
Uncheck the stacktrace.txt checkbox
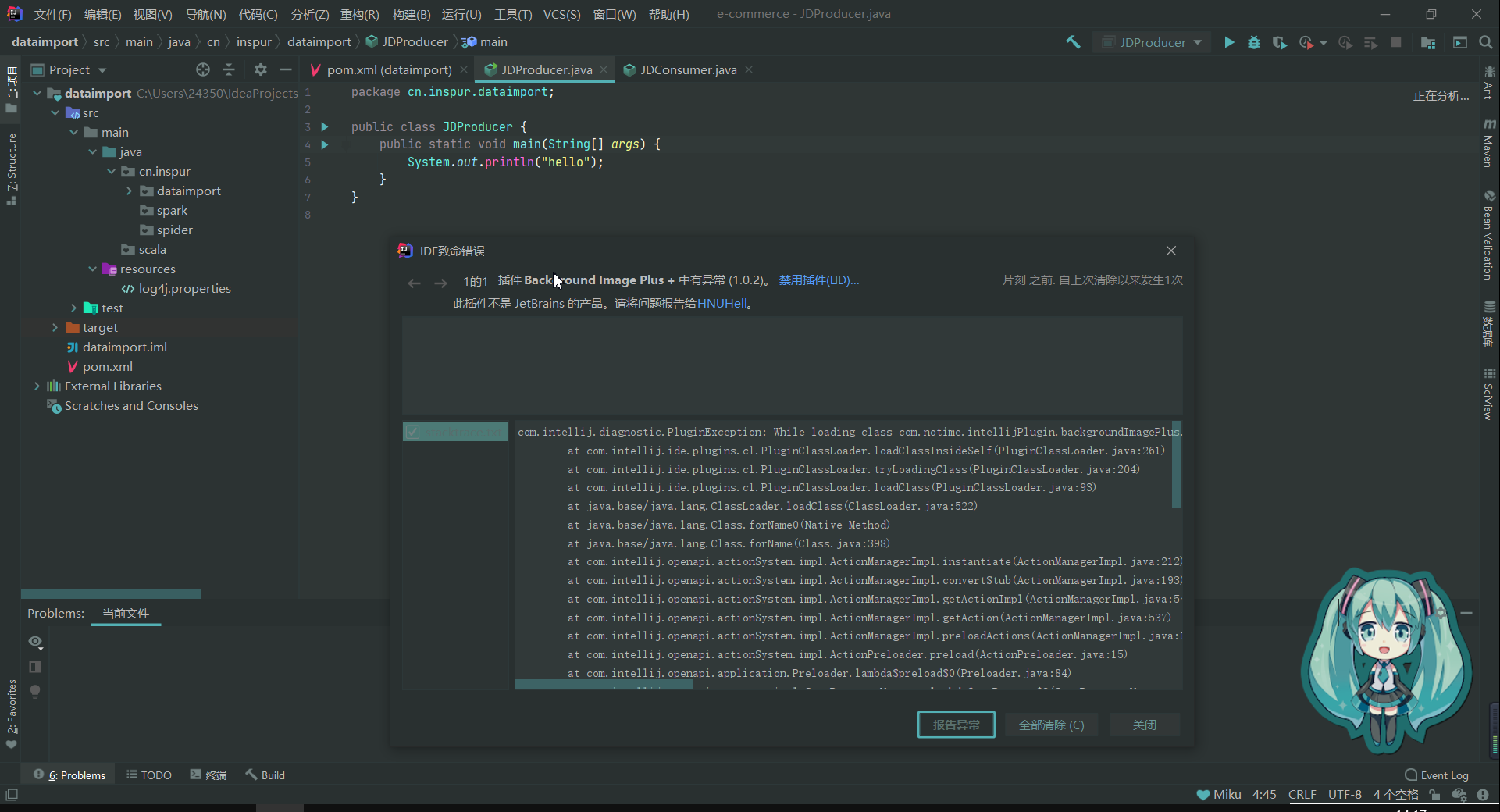pos(412,432)
